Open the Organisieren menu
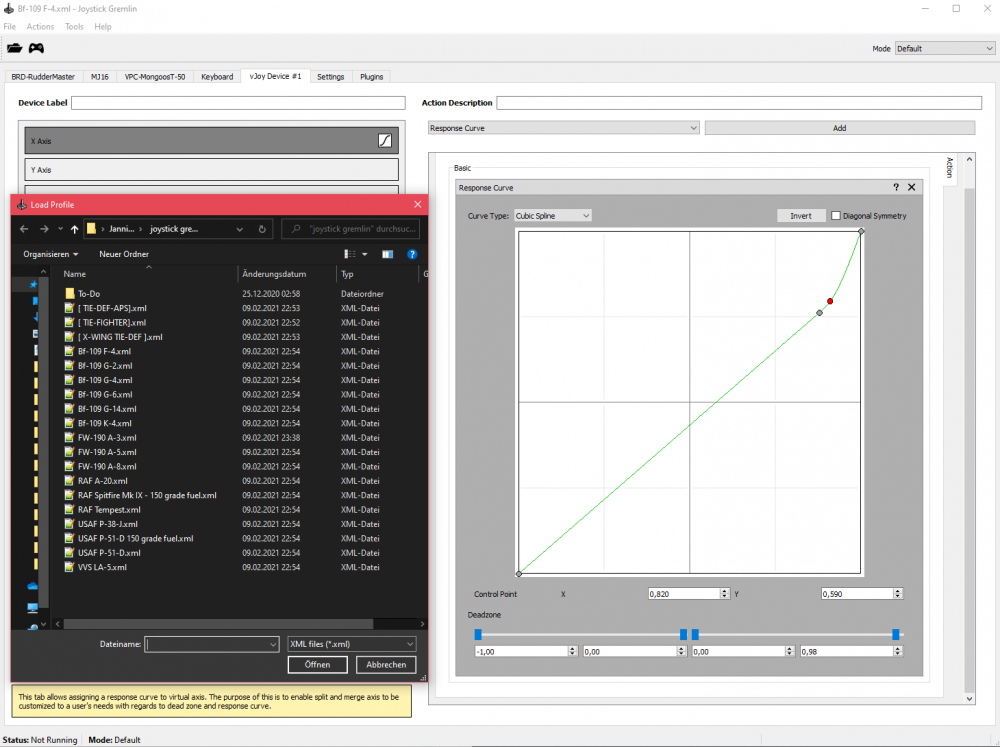This screenshot has height=747, width=1000. [x=51, y=255]
